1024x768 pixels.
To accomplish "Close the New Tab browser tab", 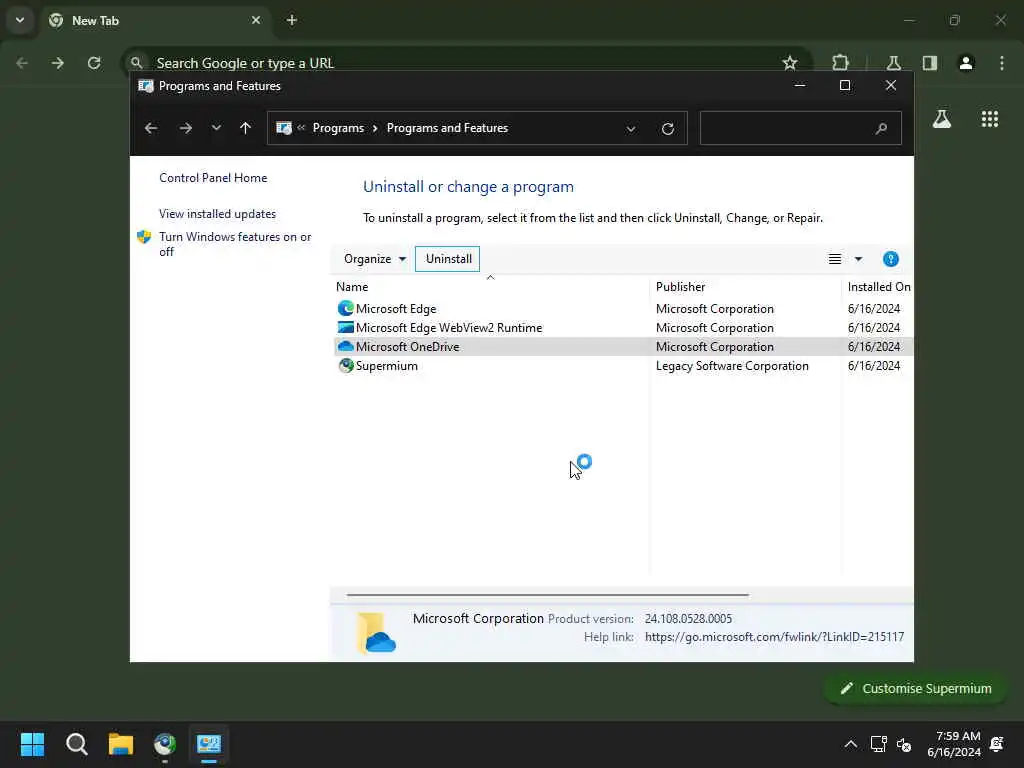I will click(256, 20).
